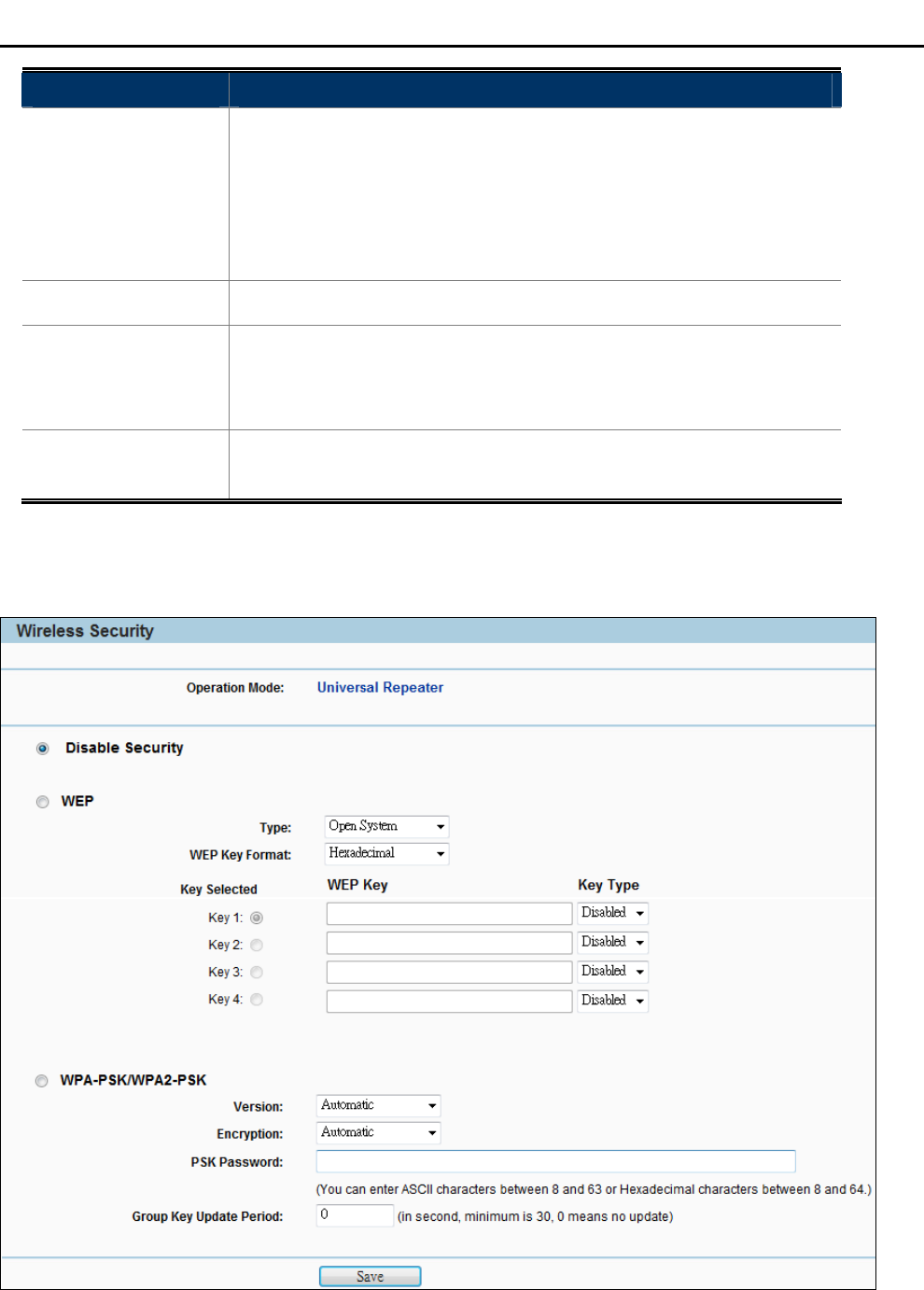Click the Universal Repeater operation mode text

tap(380, 688)
